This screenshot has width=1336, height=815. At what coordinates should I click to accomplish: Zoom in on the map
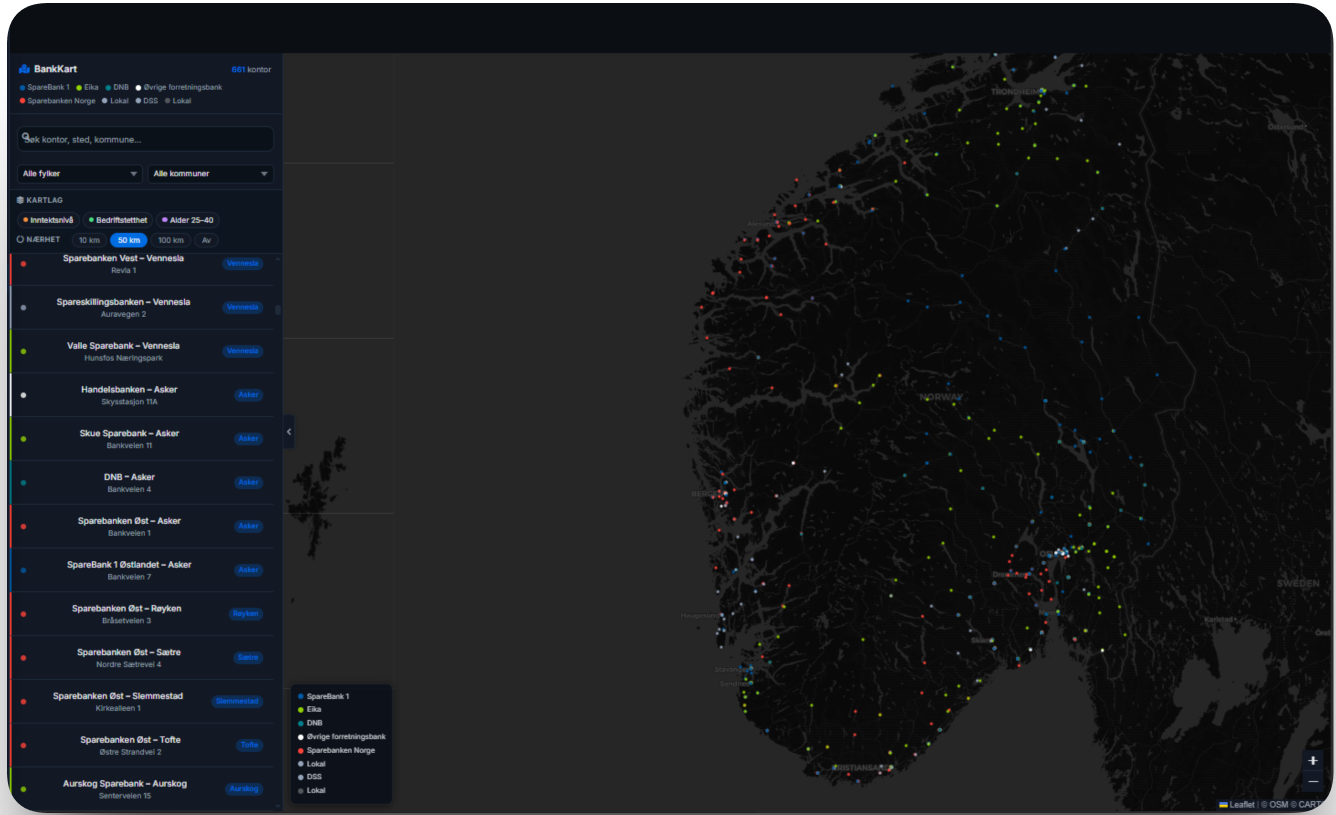pos(1313,761)
